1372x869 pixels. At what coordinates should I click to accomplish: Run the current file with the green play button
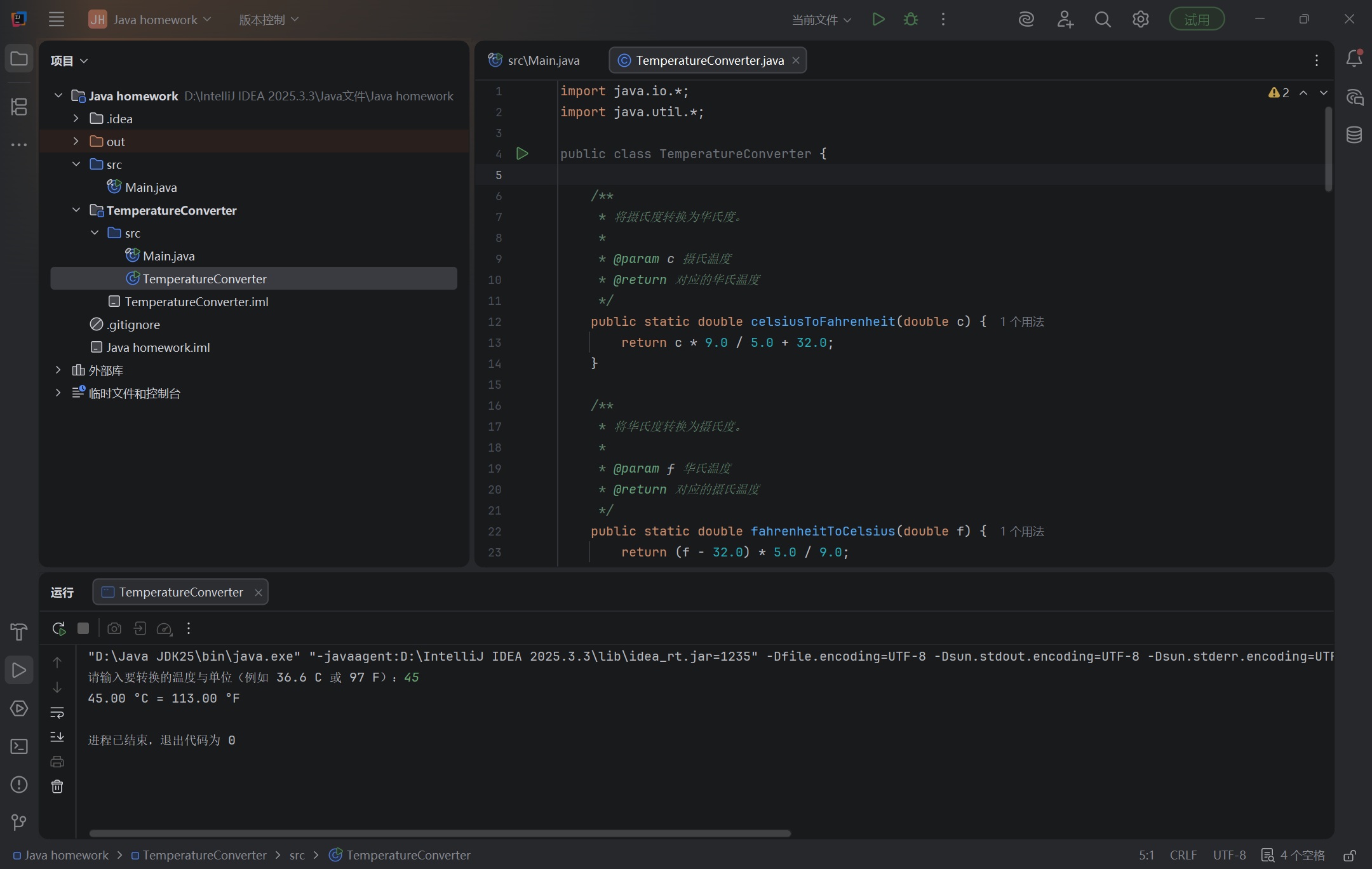[x=878, y=20]
